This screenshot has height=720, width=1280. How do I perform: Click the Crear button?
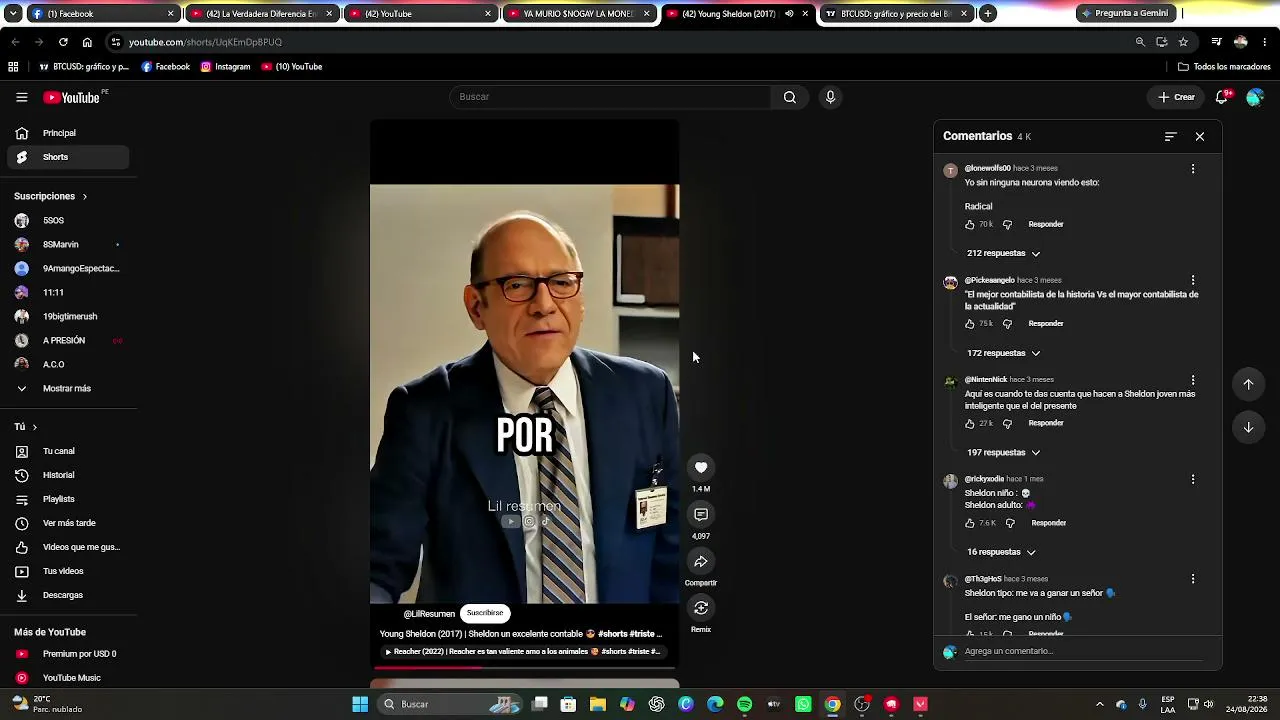click(1177, 97)
